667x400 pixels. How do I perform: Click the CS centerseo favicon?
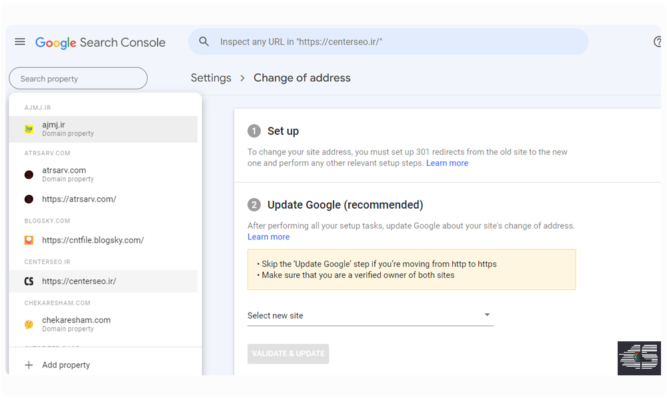(29, 281)
